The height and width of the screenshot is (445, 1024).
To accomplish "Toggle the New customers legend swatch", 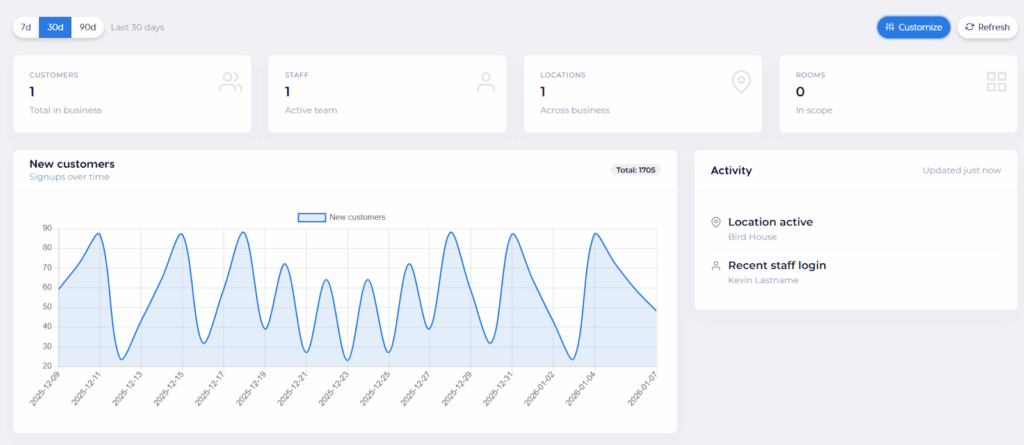I will tap(312, 217).
